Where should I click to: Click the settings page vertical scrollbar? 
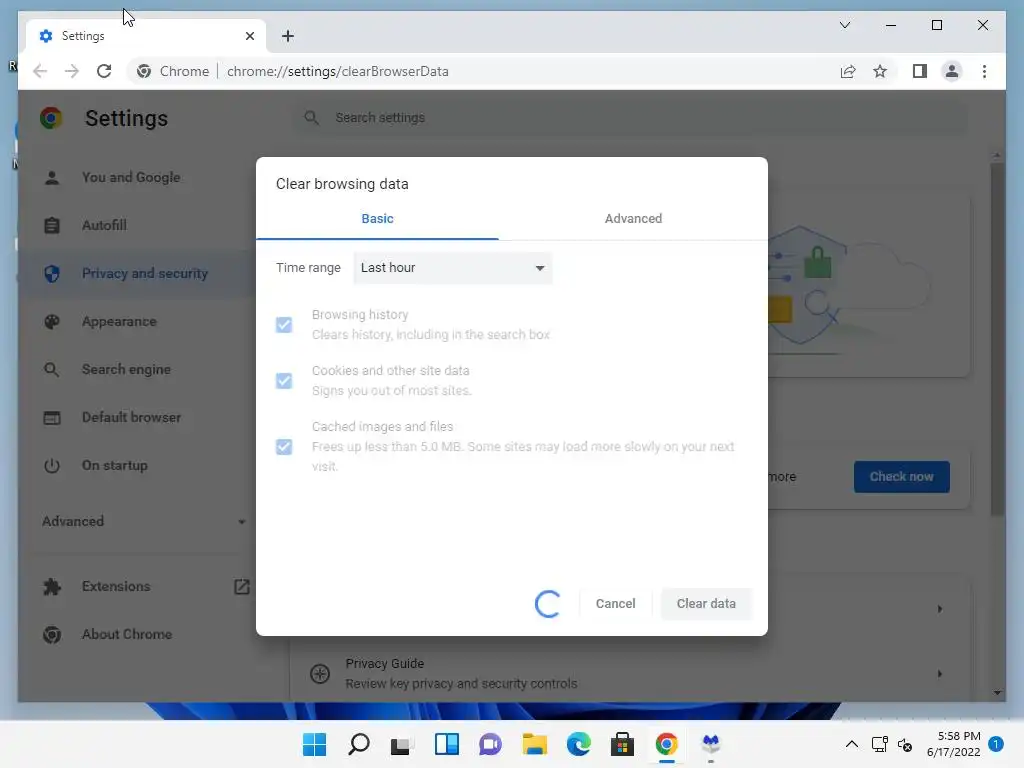click(x=996, y=340)
